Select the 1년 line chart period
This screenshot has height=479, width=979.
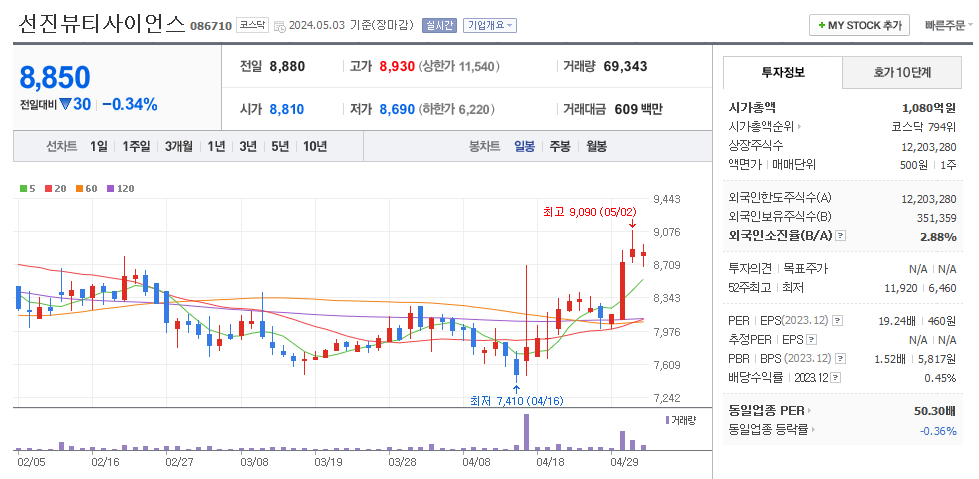[216, 147]
